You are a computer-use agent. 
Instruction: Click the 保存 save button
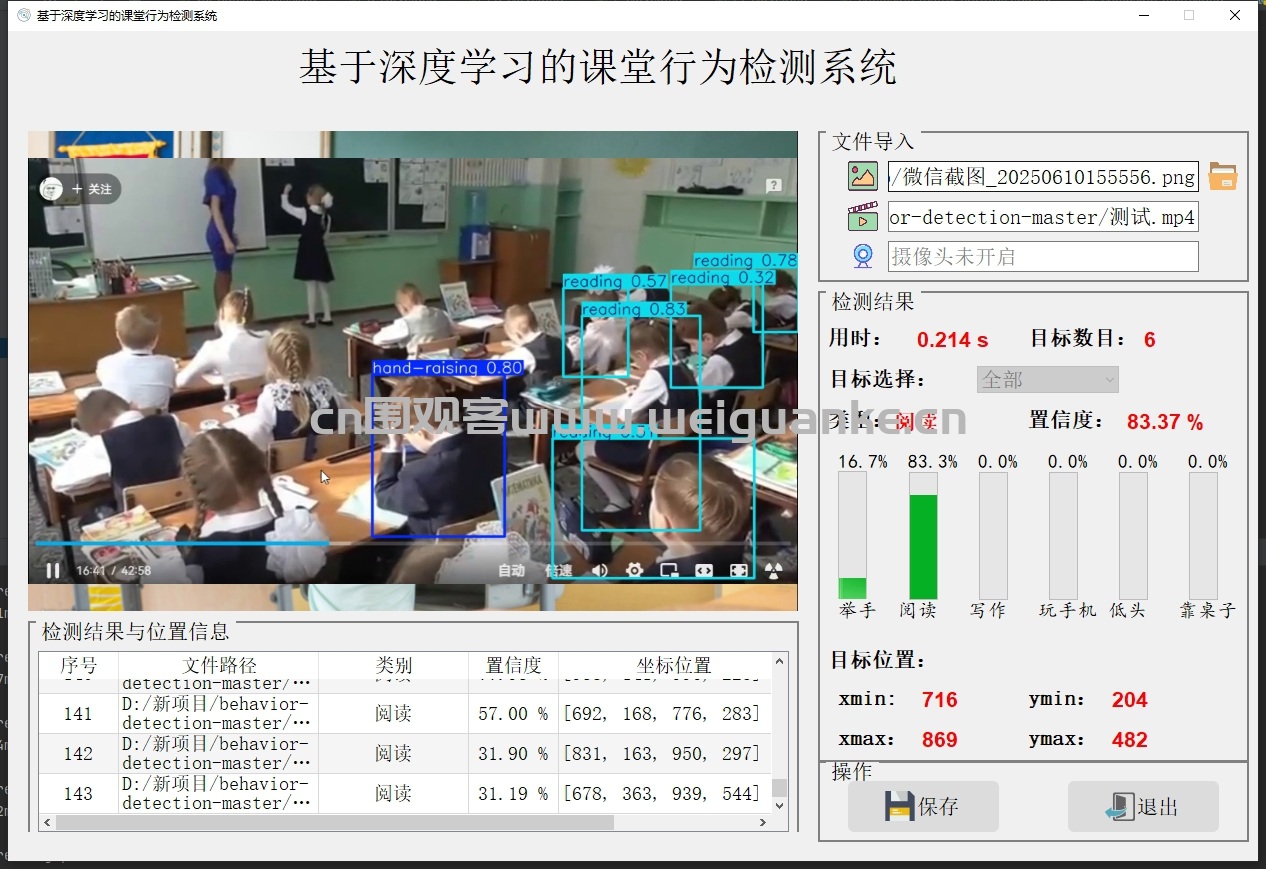pos(923,806)
